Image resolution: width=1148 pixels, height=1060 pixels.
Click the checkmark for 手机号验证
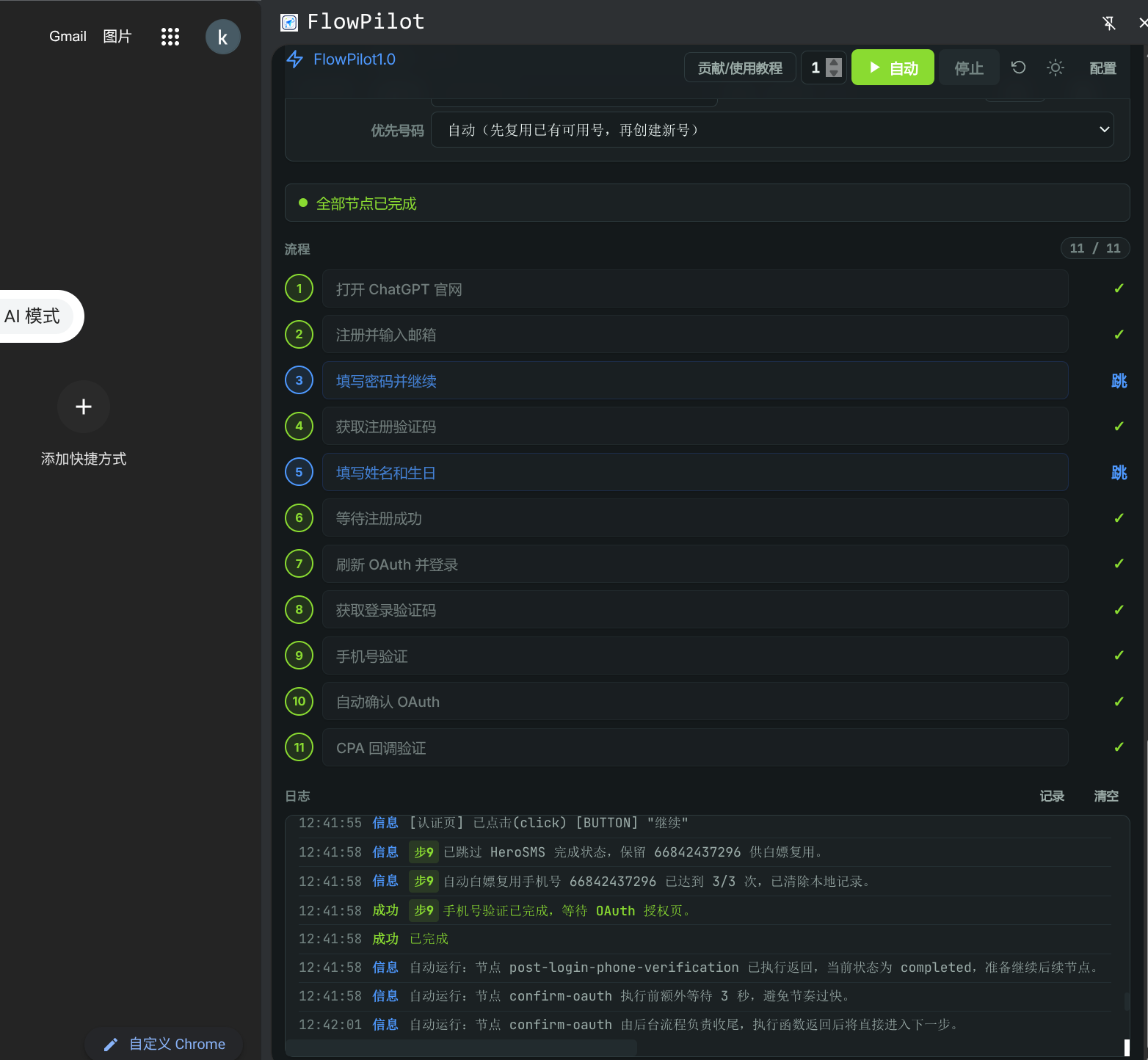[1119, 656]
